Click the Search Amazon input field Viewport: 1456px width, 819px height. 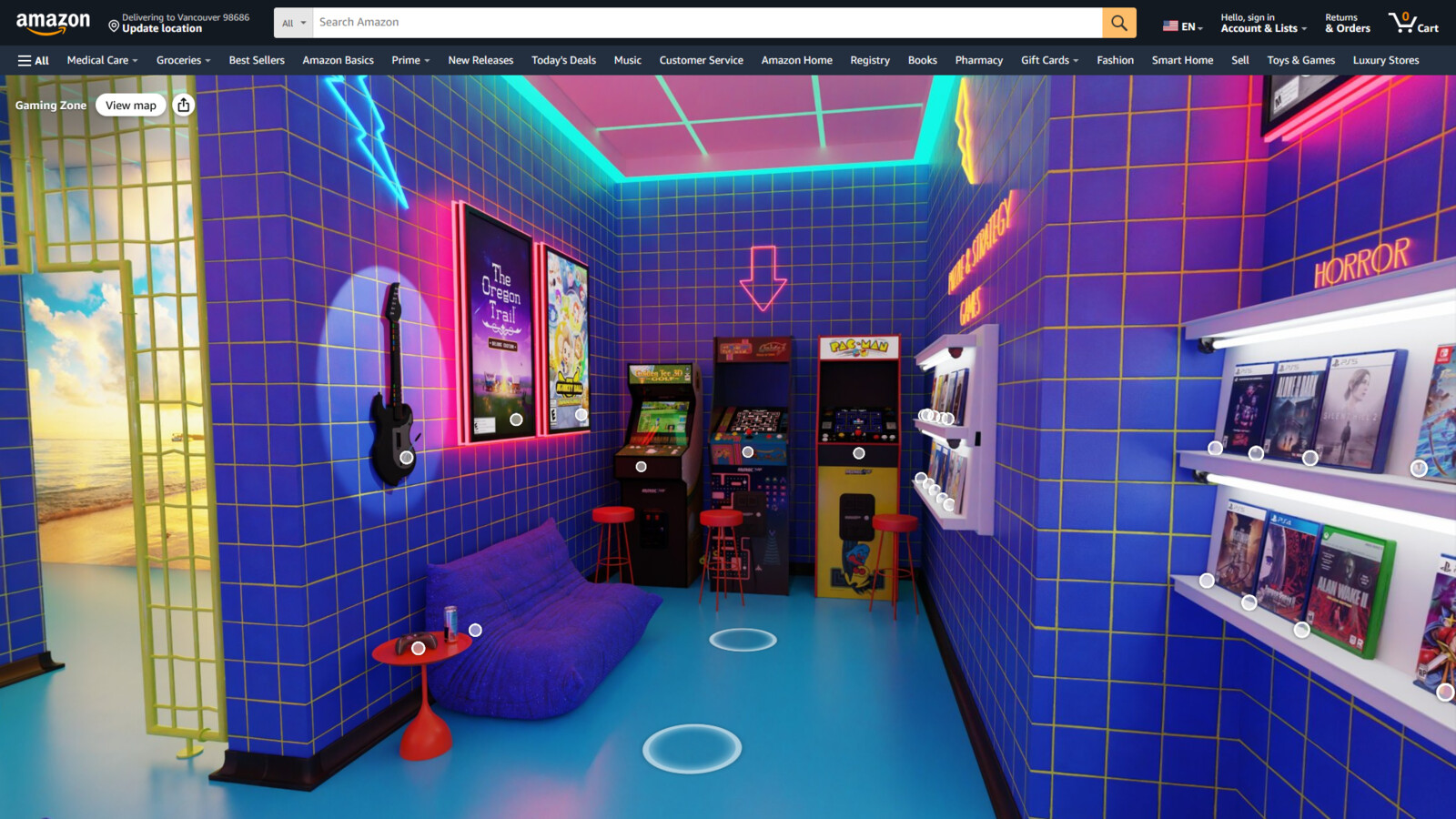[x=707, y=23]
